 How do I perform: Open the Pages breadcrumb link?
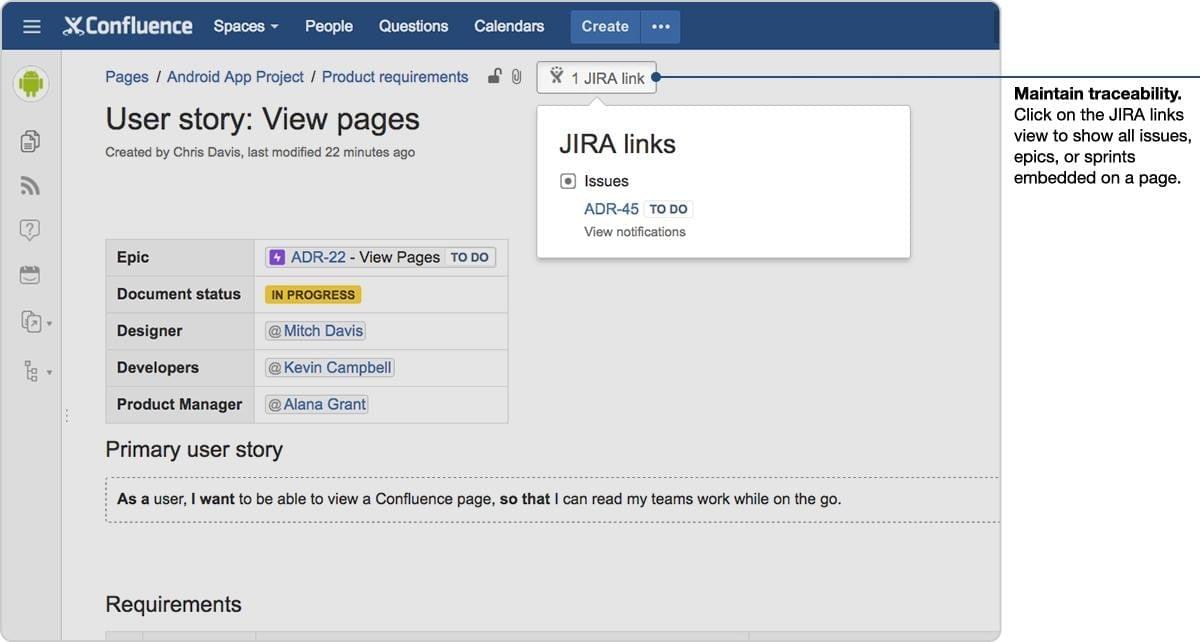pos(127,77)
